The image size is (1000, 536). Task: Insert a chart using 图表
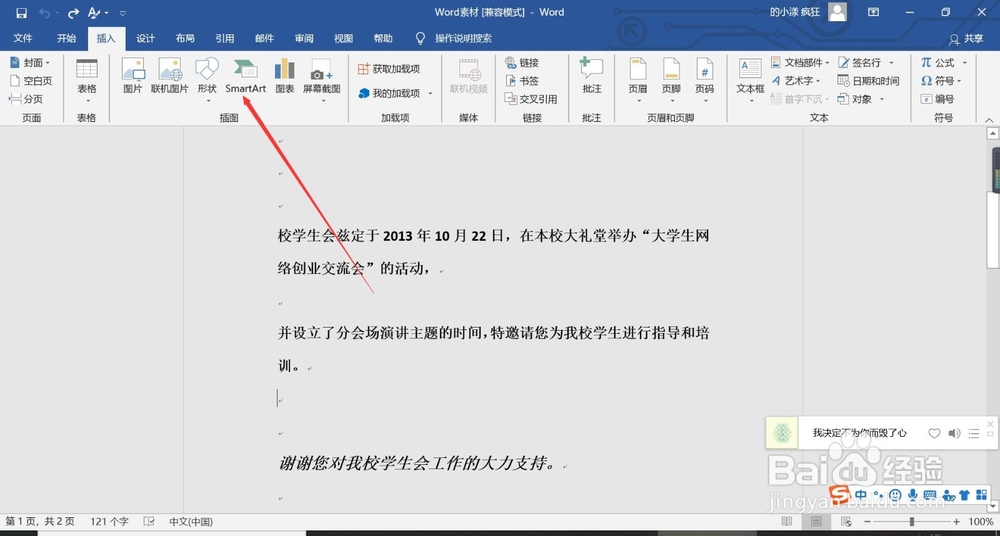284,77
